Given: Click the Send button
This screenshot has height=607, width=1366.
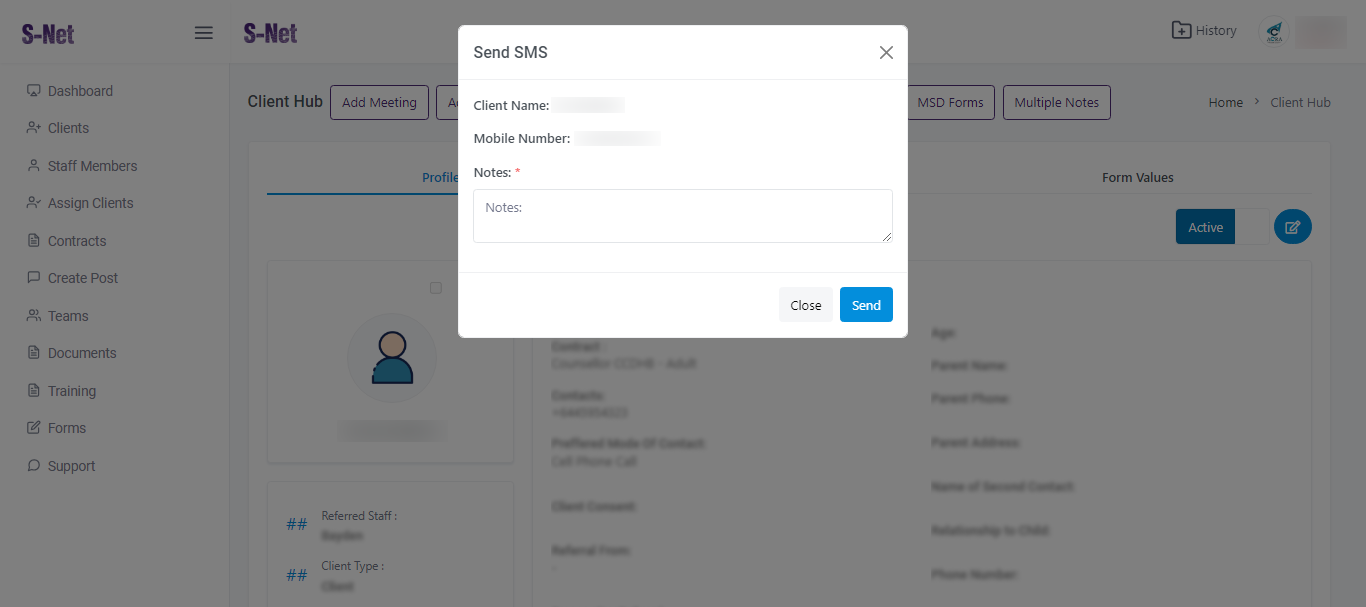Looking at the screenshot, I should click(x=866, y=305).
